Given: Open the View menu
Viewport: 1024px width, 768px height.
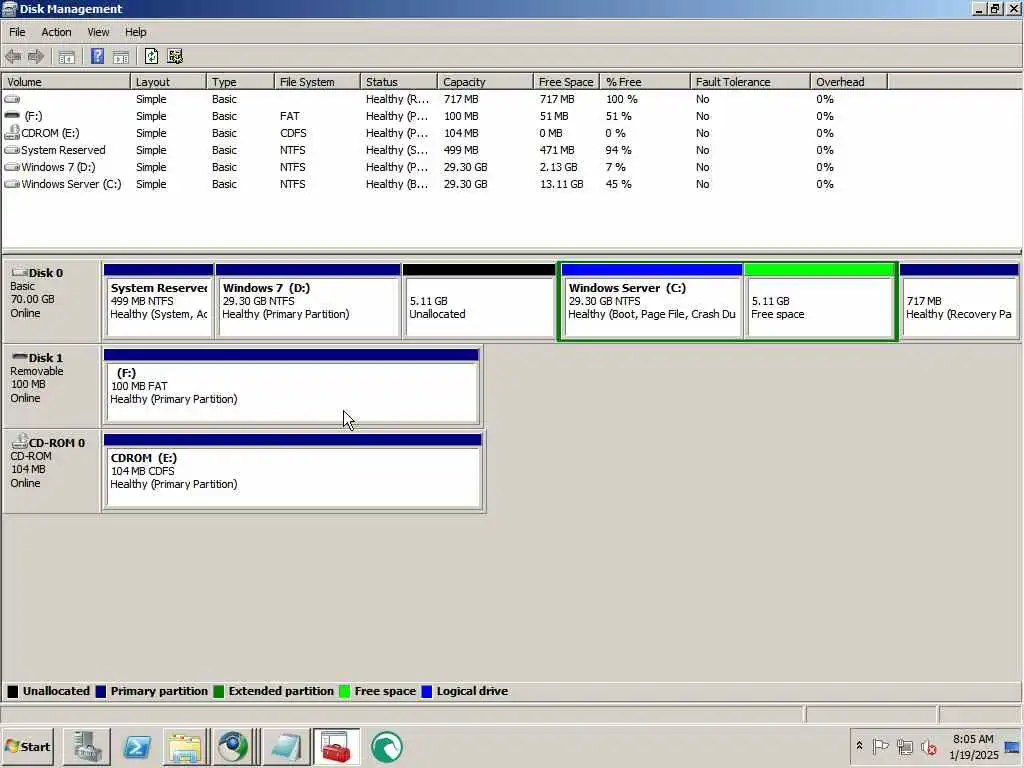Looking at the screenshot, I should click(x=99, y=32).
